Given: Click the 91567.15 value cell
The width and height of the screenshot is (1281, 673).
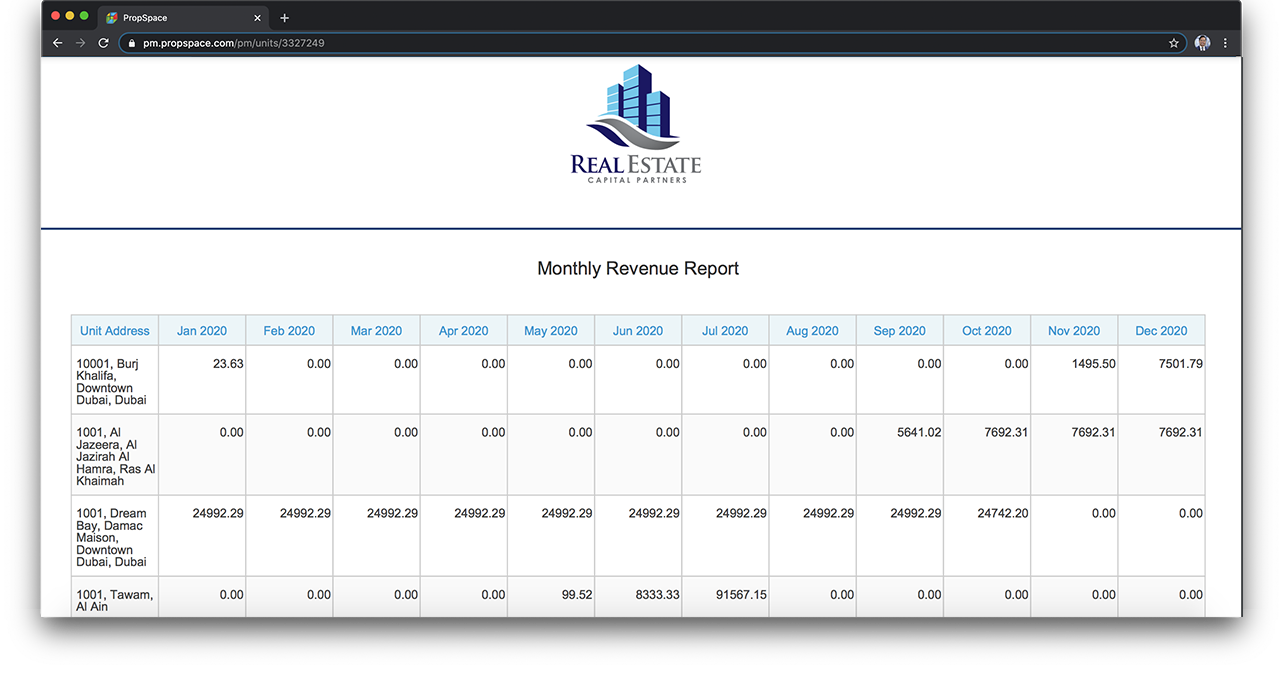Looking at the screenshot, I should (725, 598).
